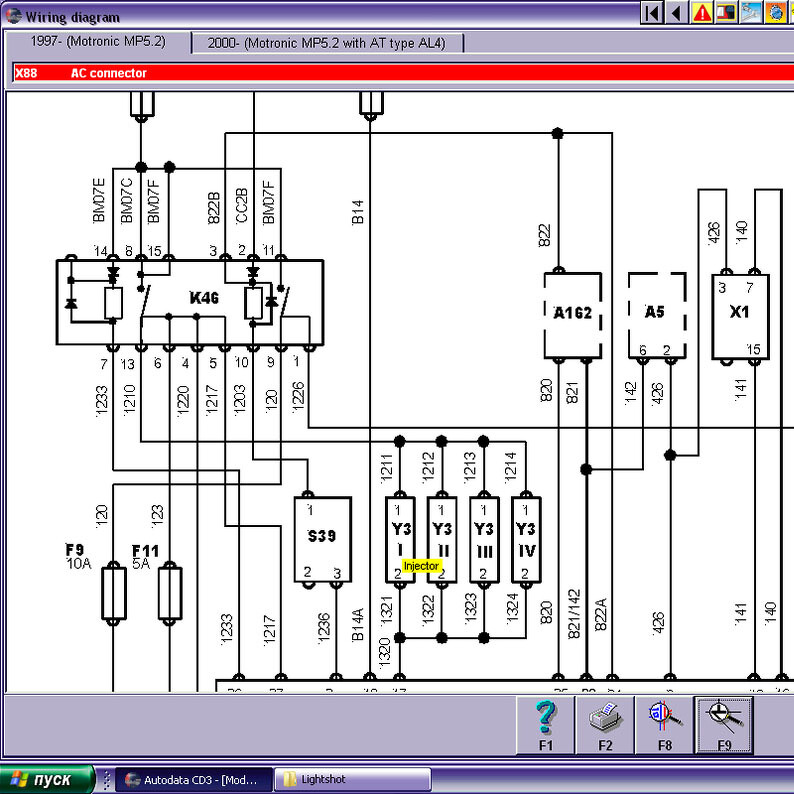Select injector Y3 II
Viewport: 794px width, 794px height.
[442, 539]
